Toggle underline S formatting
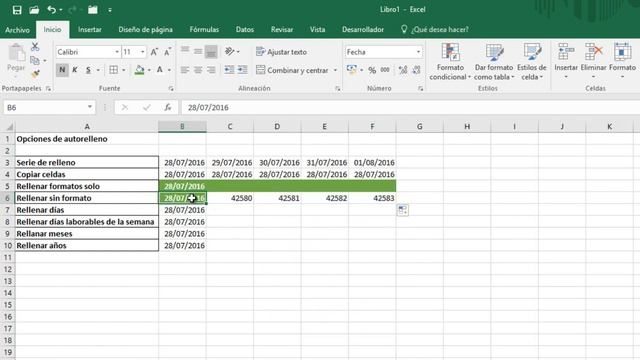Image resolution: width=640 pixels, height=360 pixels. tap(88, 70)
